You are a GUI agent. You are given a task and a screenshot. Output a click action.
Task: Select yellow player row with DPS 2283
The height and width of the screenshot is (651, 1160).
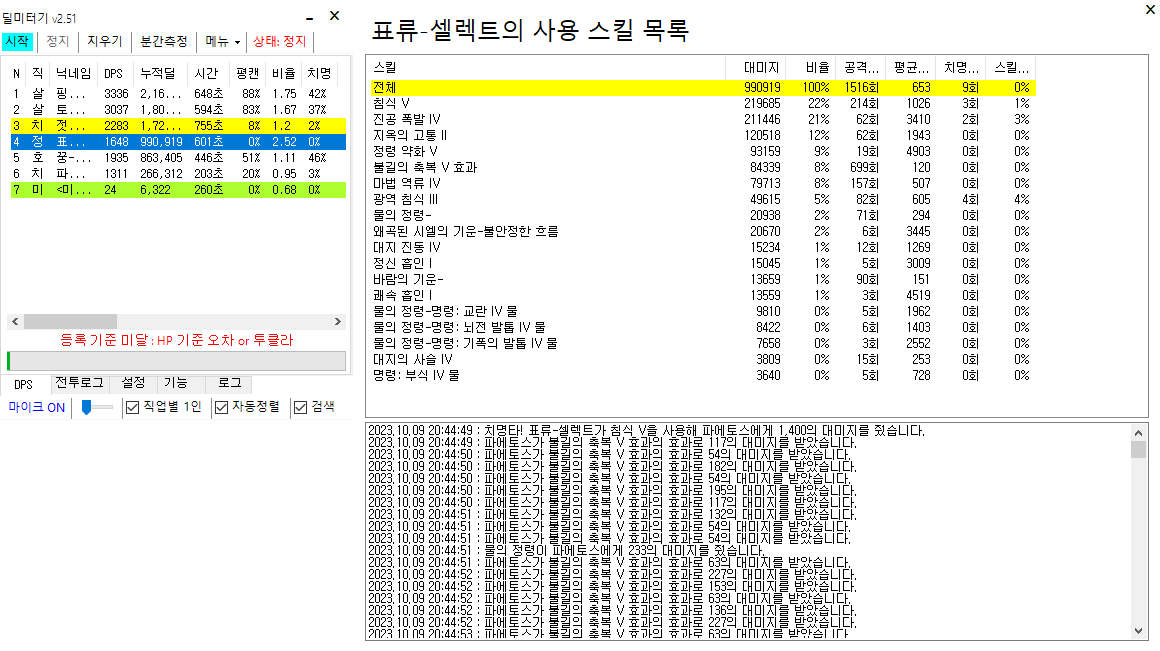click(178, 126)
